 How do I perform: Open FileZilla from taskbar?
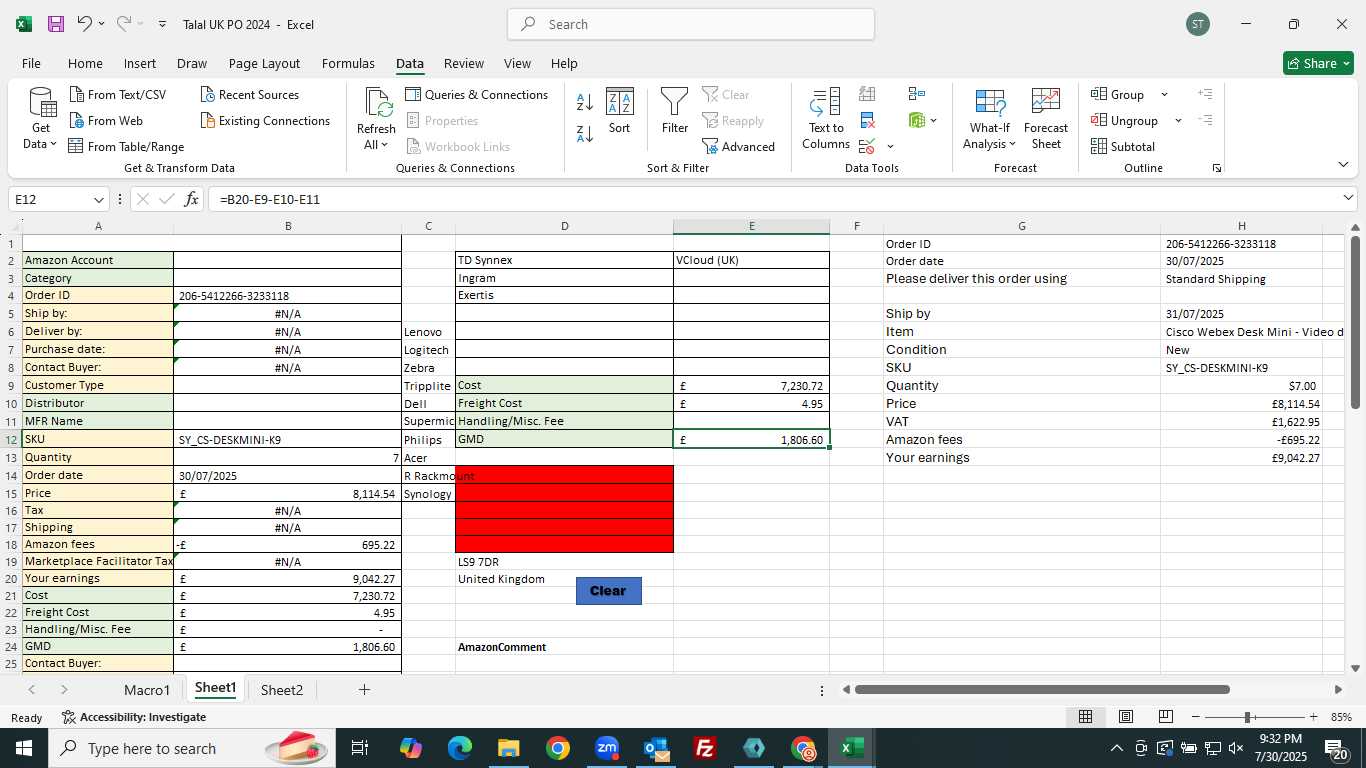[x=705, y=748]
